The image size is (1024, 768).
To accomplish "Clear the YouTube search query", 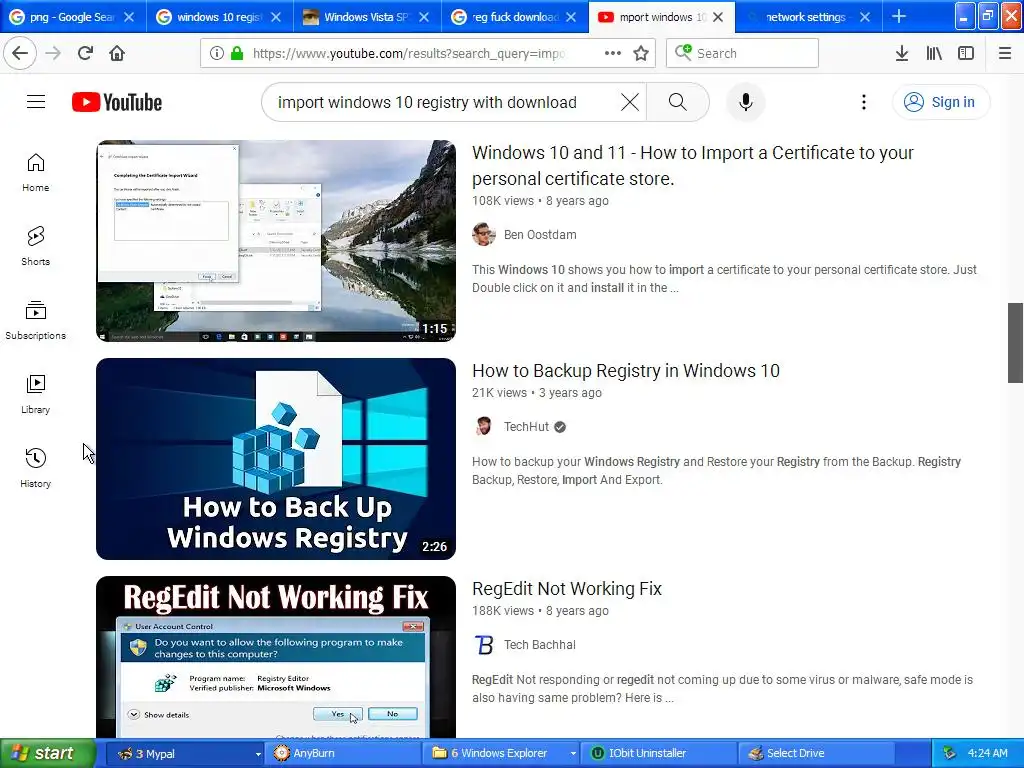I will pyautogui.click(x=630, y=102).
